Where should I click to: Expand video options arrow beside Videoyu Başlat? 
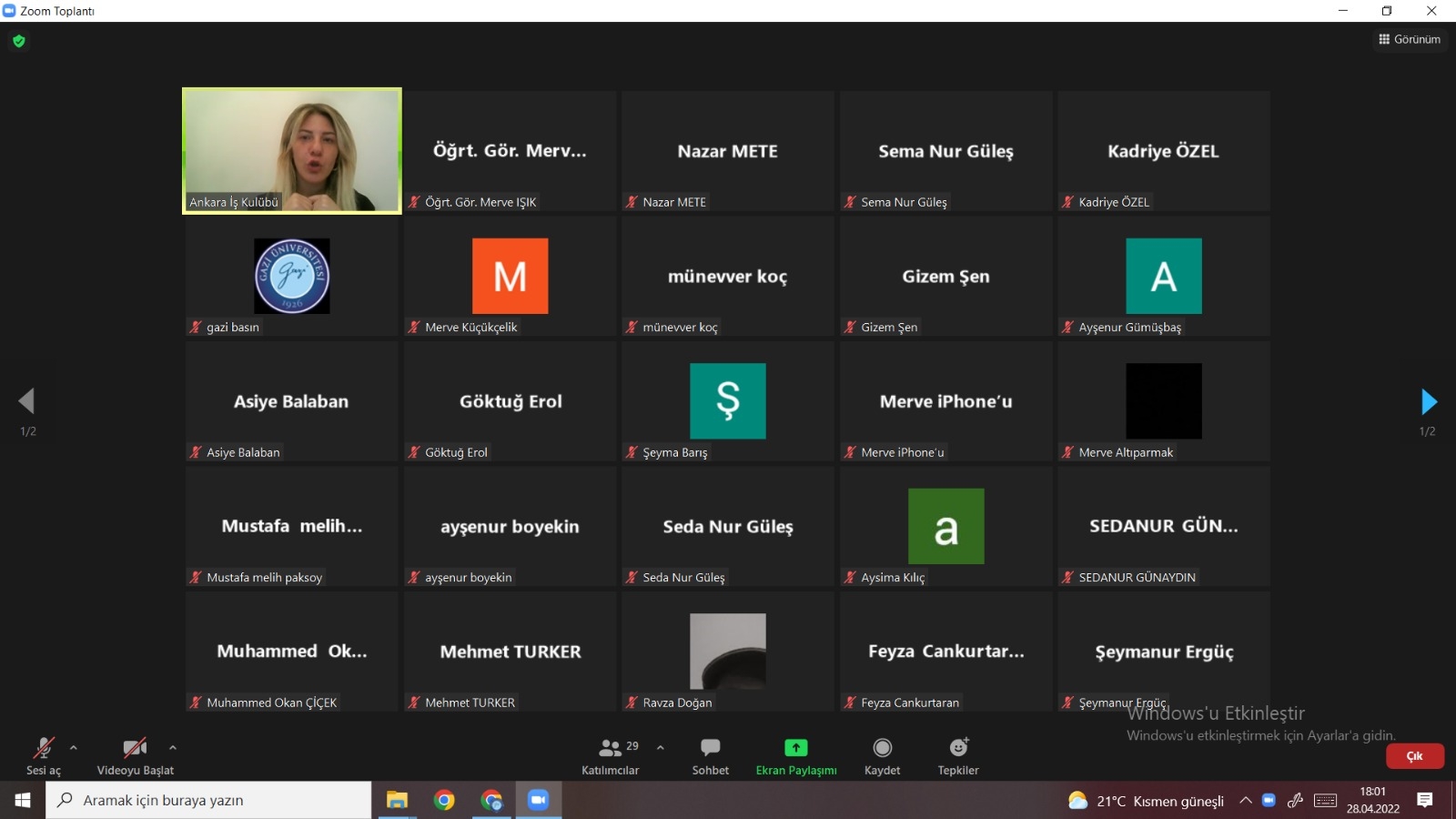(x=173, y=748)
